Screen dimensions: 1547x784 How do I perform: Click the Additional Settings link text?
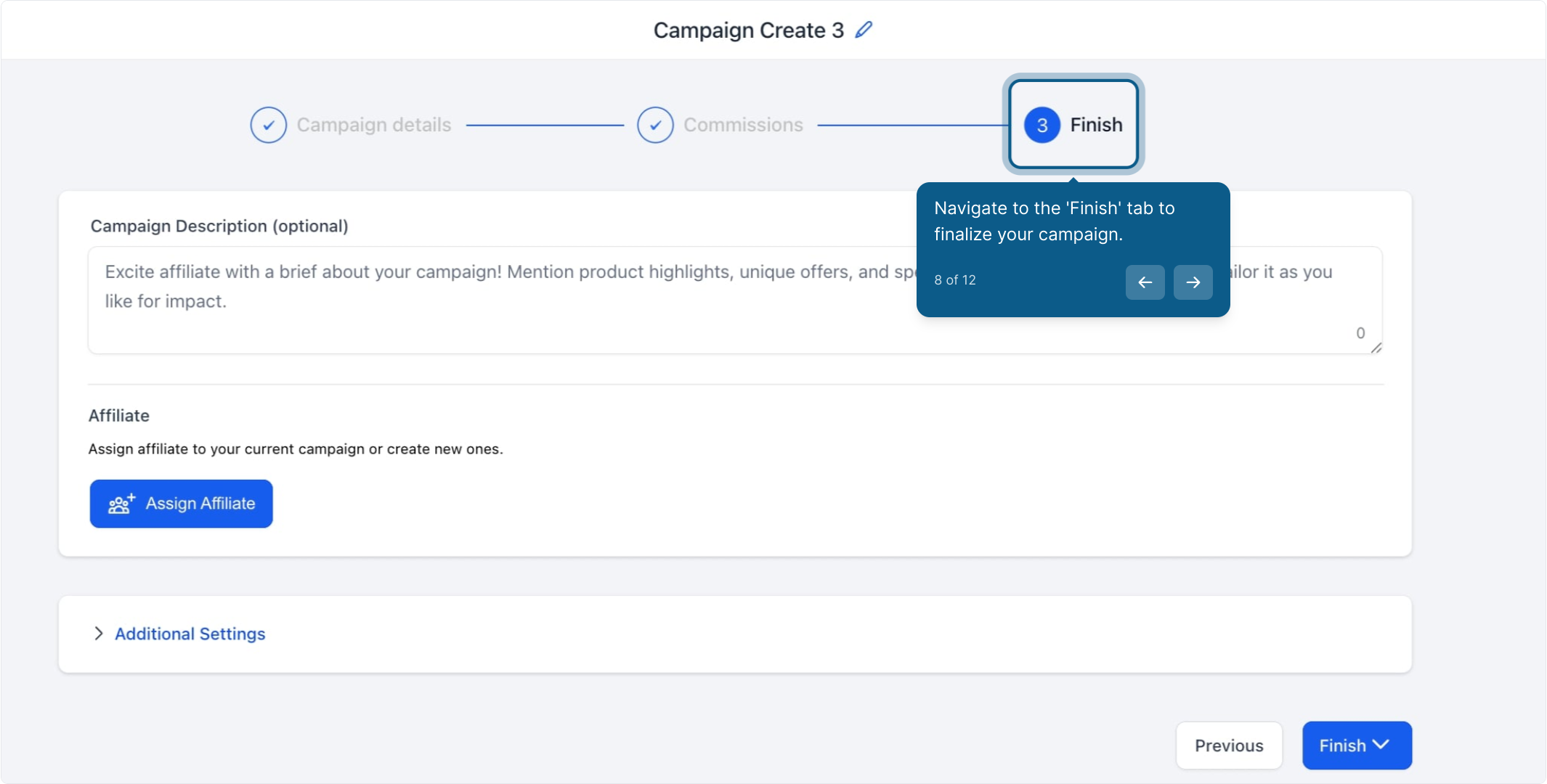click(x=190, y=634)
